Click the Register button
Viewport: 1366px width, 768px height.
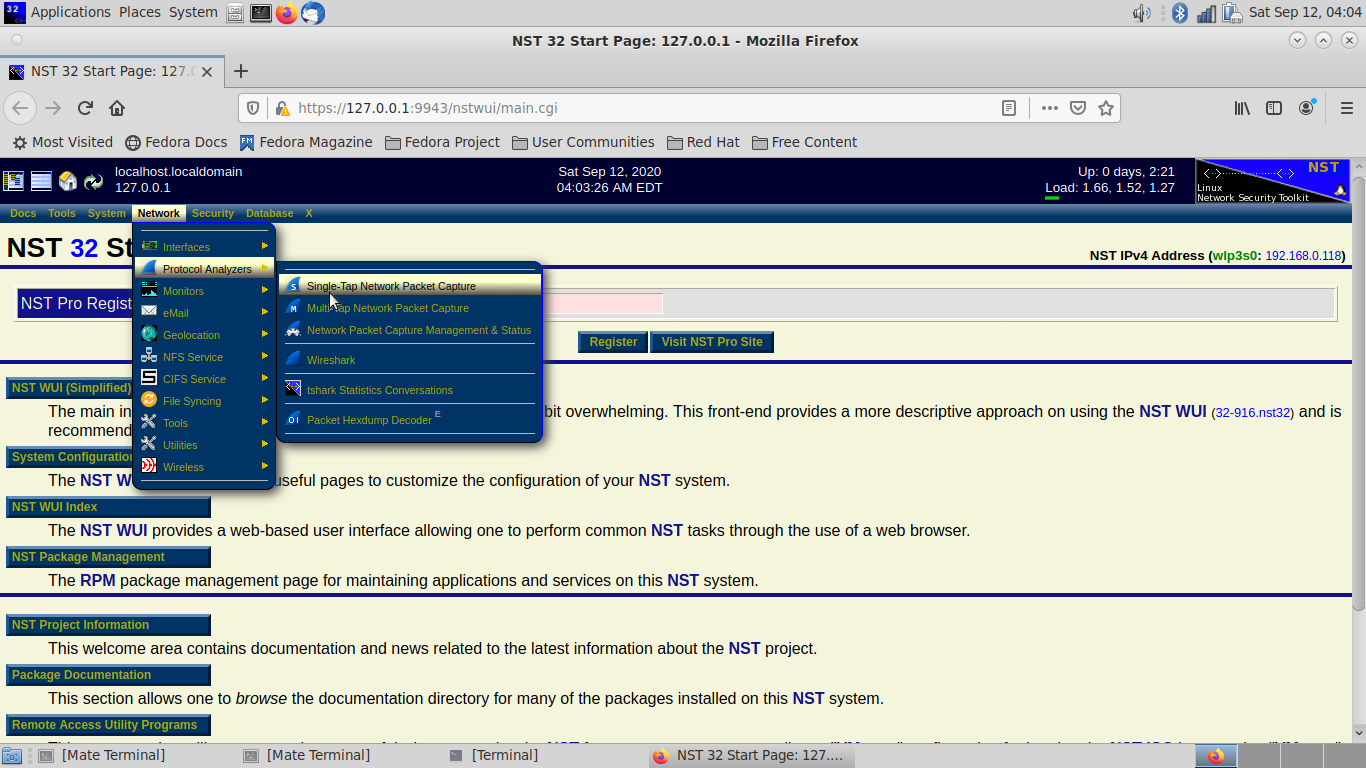click(x=613, y=342)
